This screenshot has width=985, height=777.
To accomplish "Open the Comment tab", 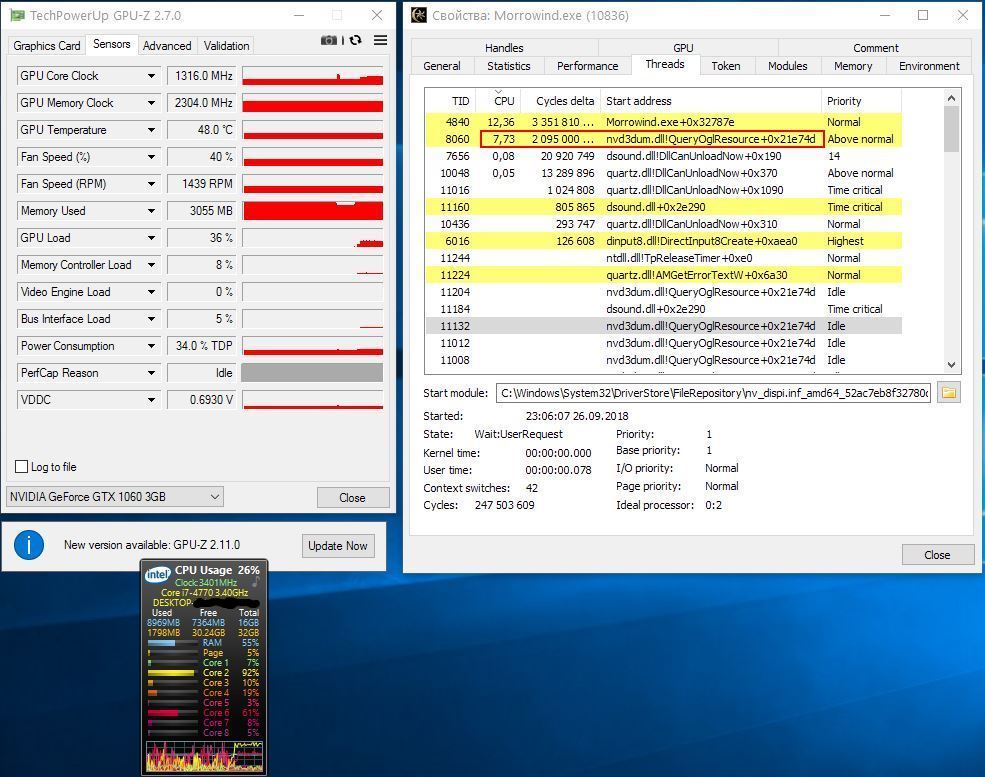I will tap(876, 48).
